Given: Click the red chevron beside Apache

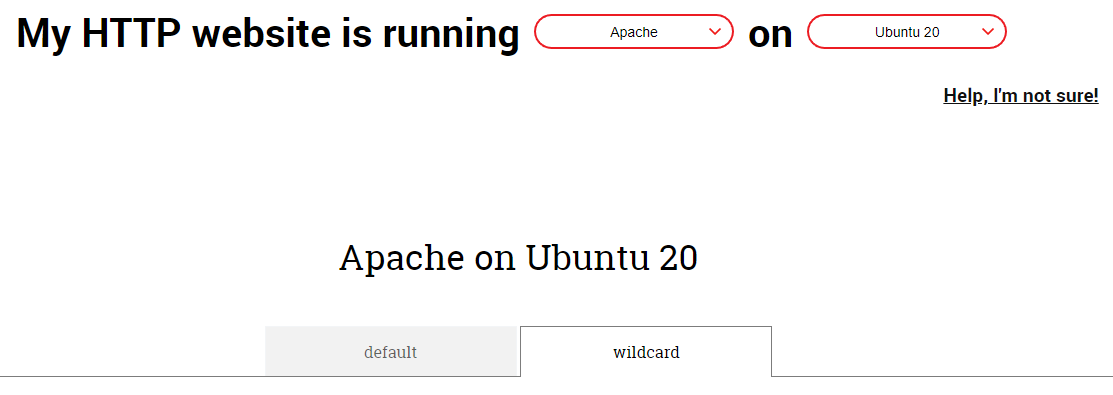Looking at the screenshot, I should click(x=715, y=31).
